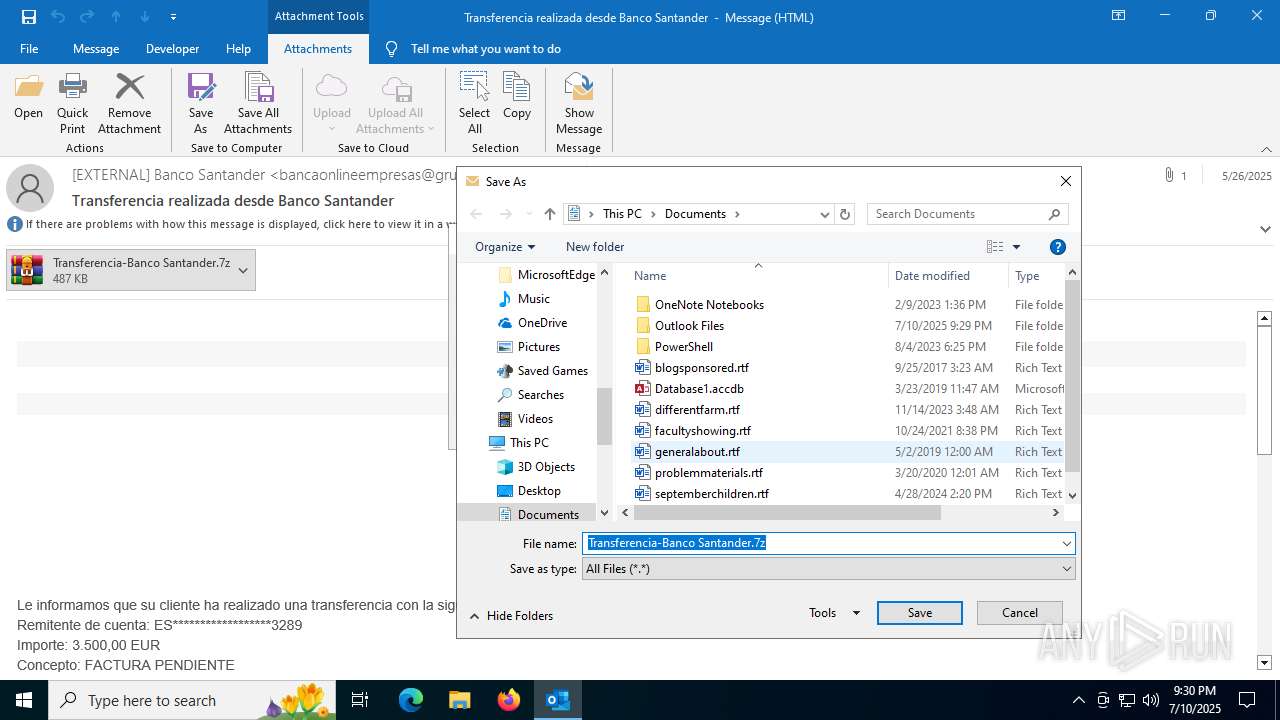The image size is (1280, 720).
Task: Go up one folder level in Save As
Action: pyautogui.click(x=550, y=214)
